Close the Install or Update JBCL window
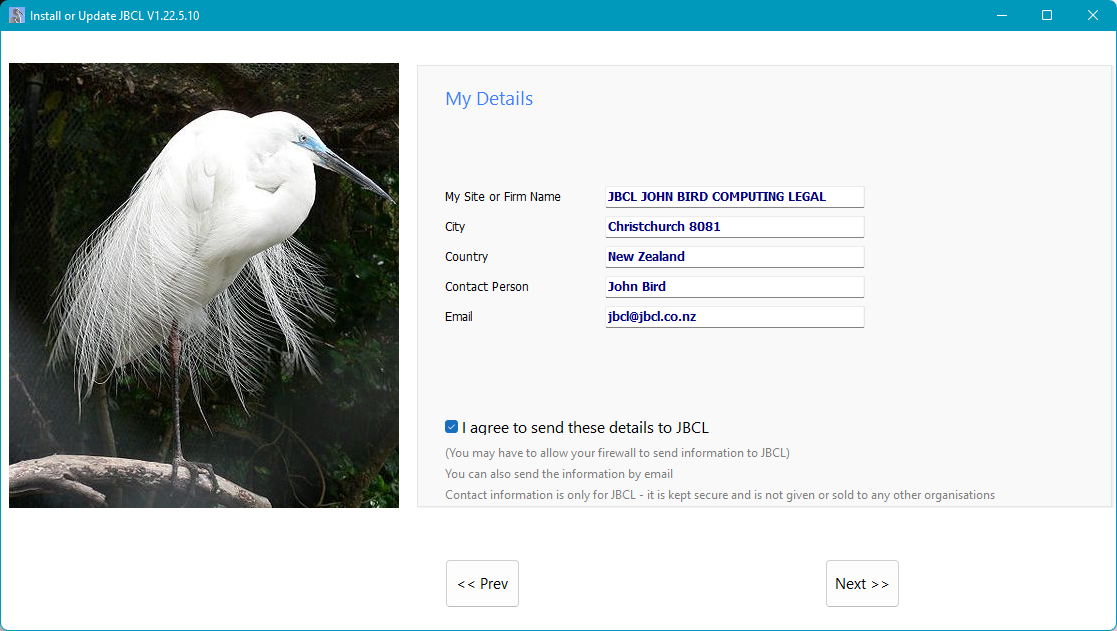1117x631 pixels. click(1093, 15)
